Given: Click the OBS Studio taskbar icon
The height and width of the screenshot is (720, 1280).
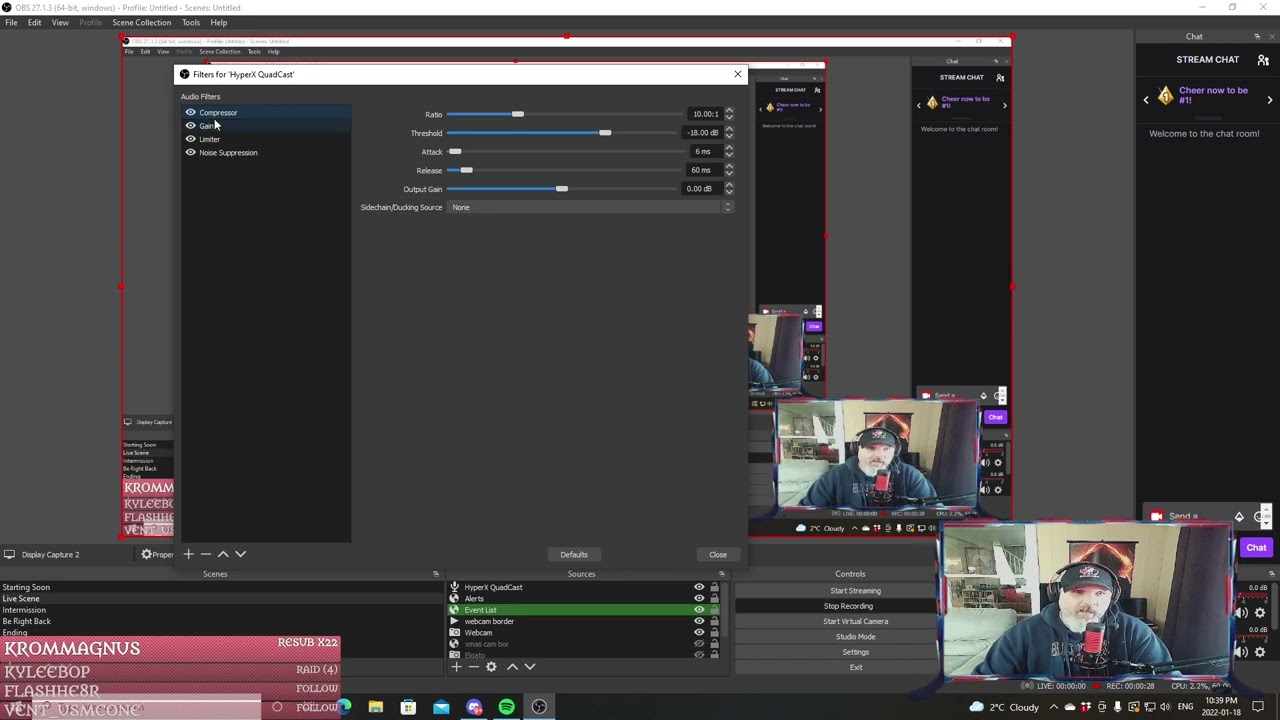Looking at the screenshot, I should click(x=539, y=708).
